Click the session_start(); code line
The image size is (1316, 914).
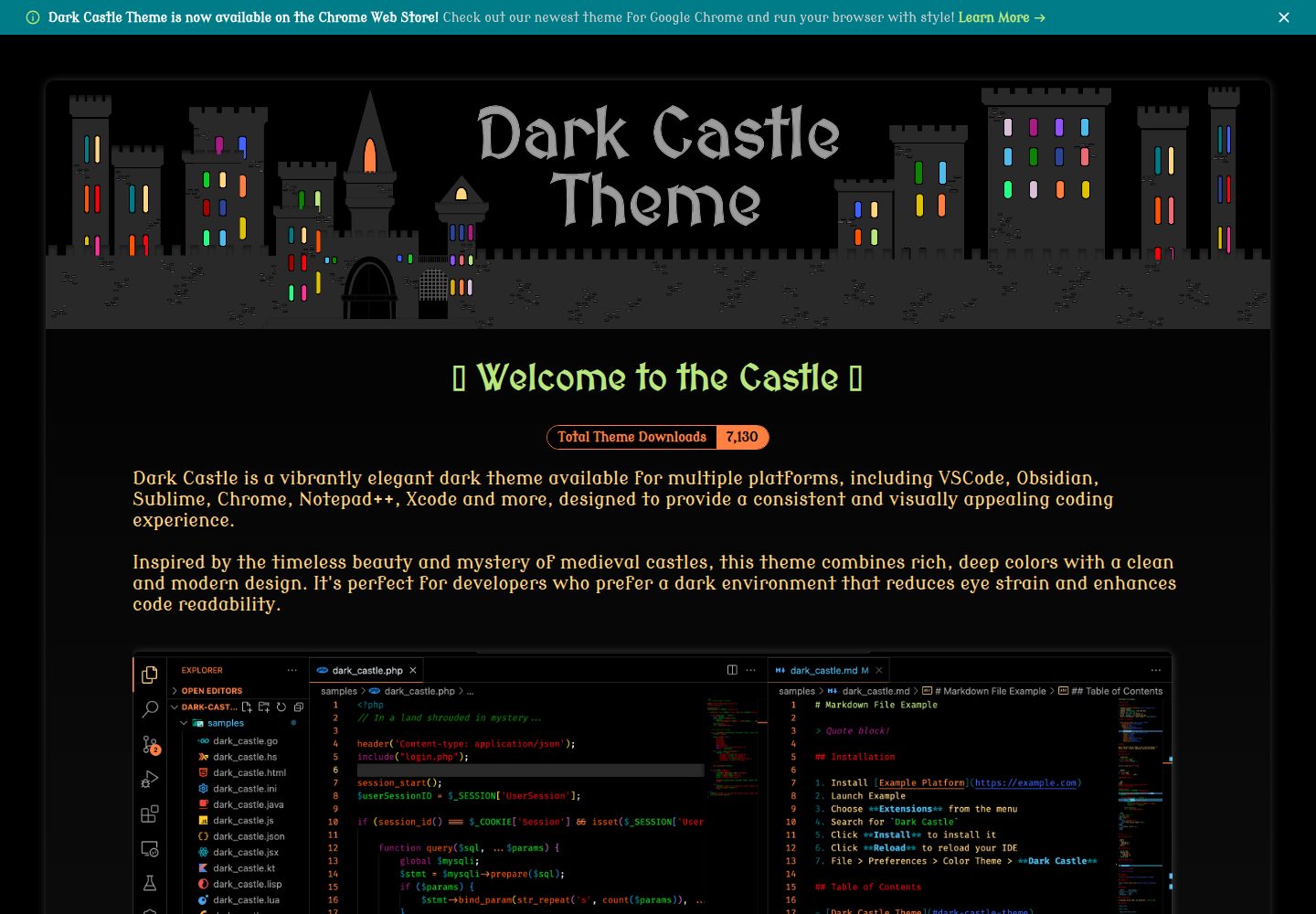click(399, 782)
